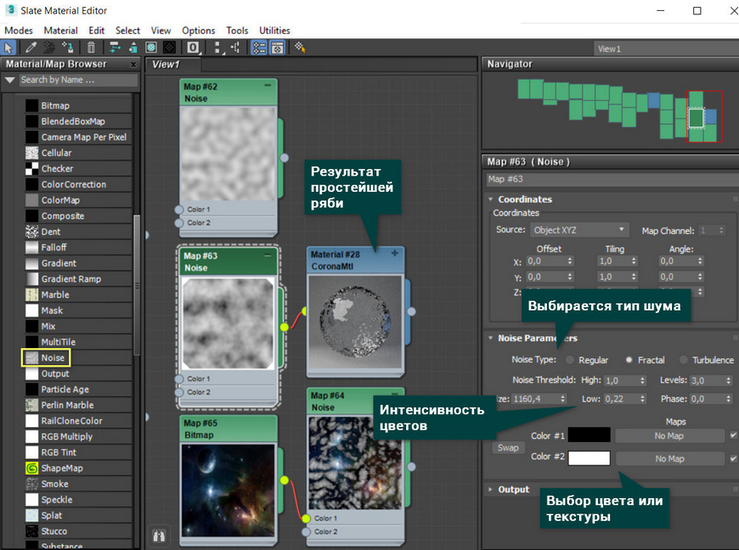Click the ShapeMap green icon in browser
Screen dimensions: 739x550
pyautogui.click(x=32, y=467)
